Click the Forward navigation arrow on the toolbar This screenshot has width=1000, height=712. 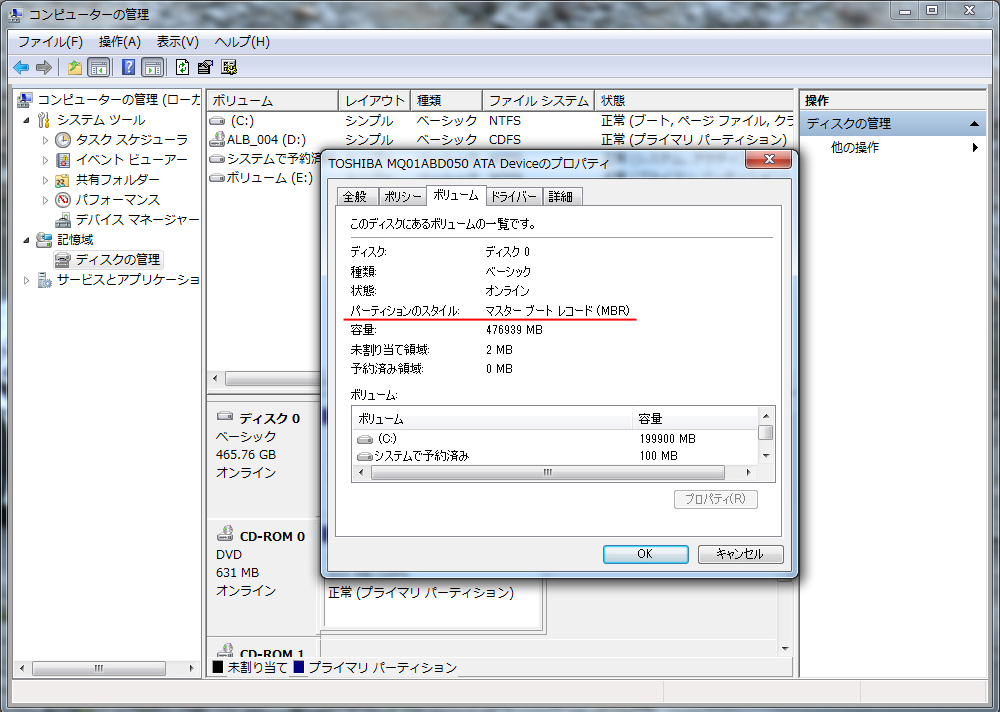(x=44, y=67)
